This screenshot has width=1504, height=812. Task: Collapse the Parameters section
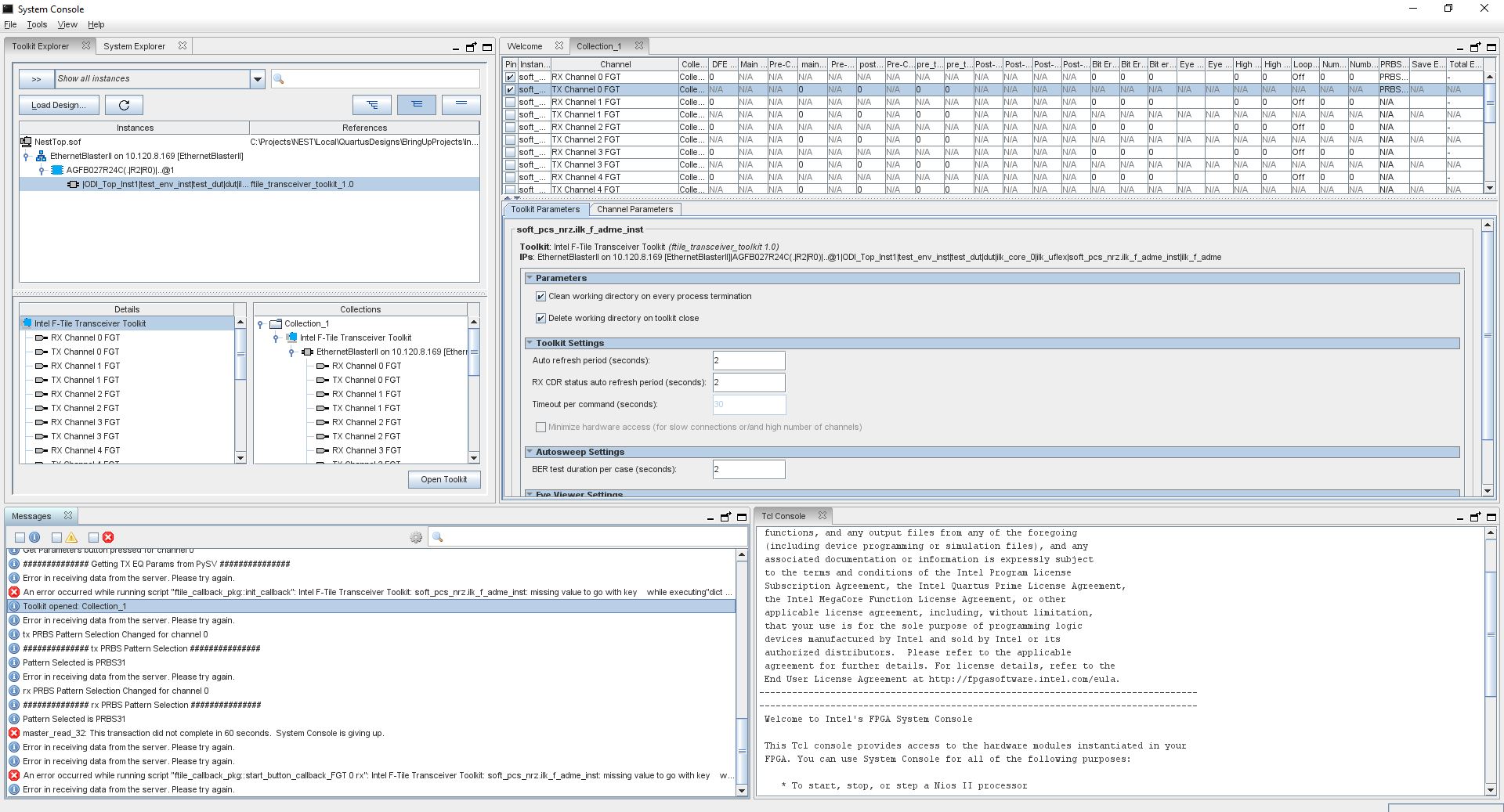[x=530, y=278]
